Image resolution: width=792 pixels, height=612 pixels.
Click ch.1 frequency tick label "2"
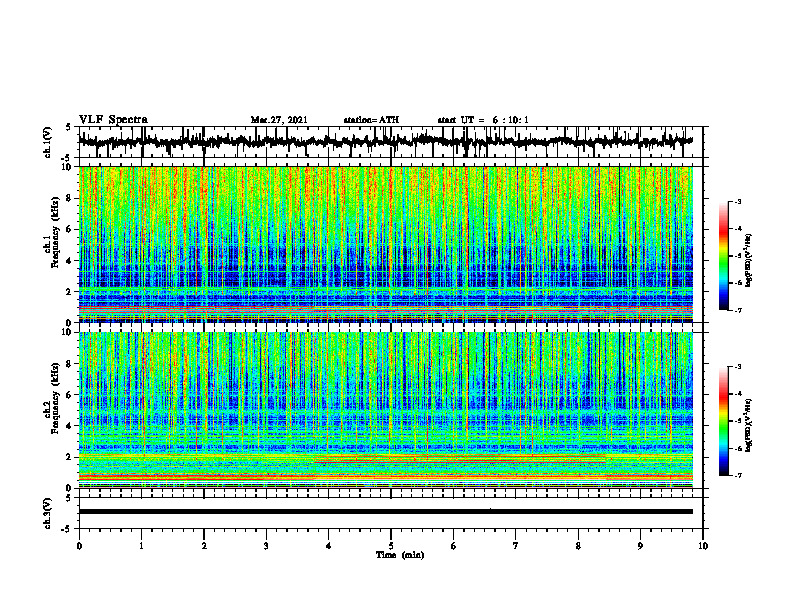point(70,292)
